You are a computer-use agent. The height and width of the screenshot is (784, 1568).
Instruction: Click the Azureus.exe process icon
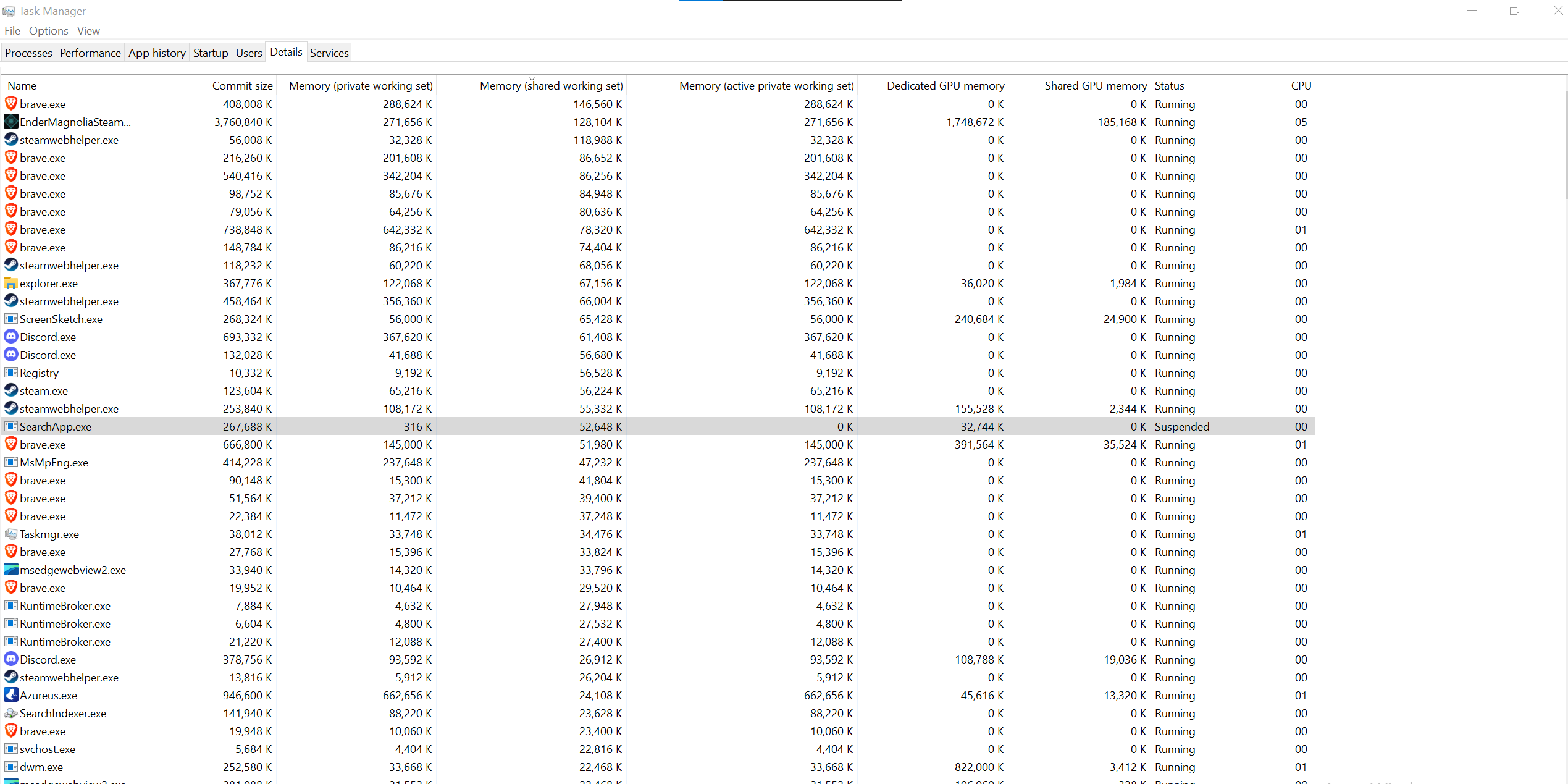[x=10, y=695]
